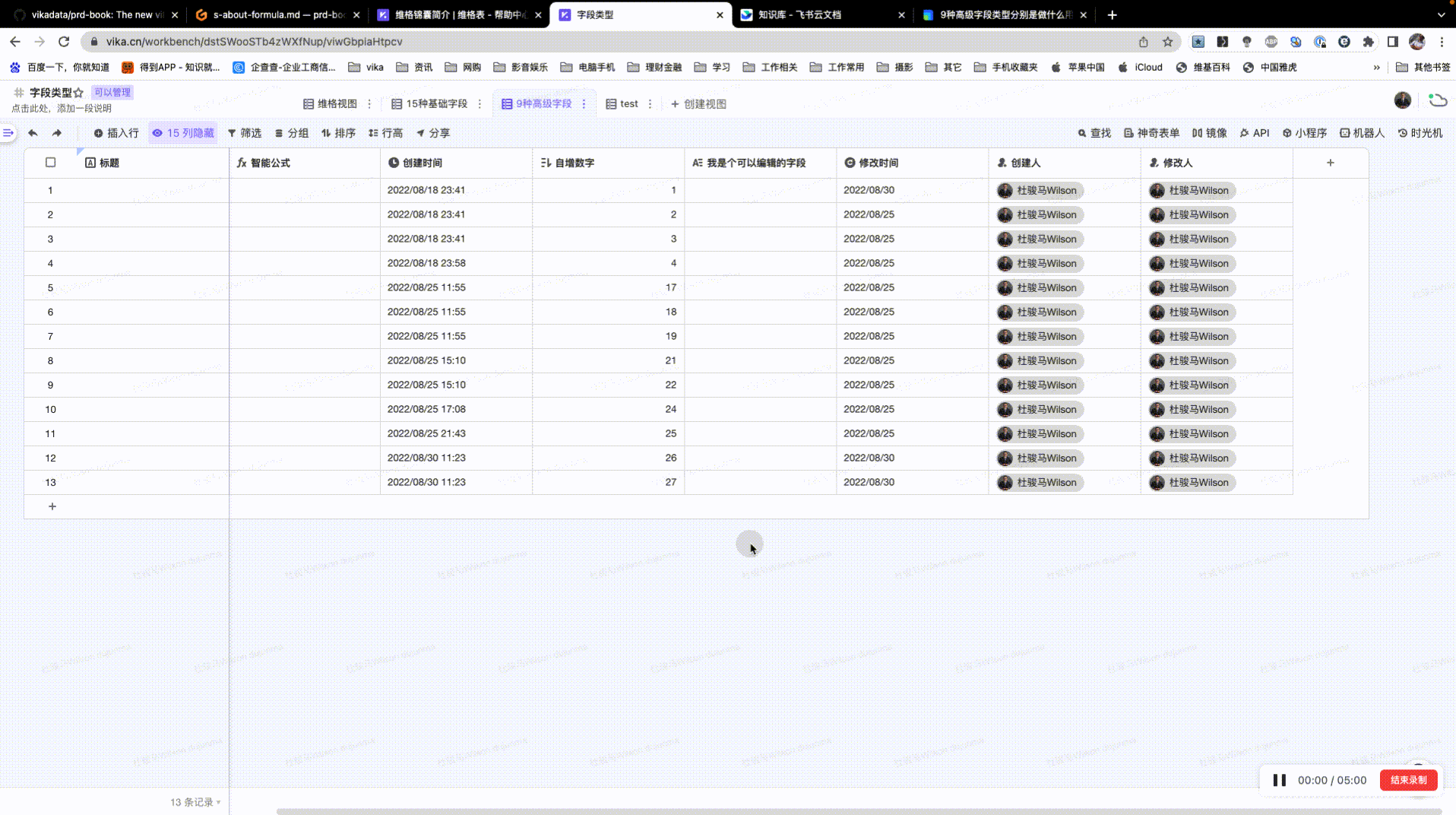
Task: Click the 自增数字 column header
Action: (x=609, y=163)
